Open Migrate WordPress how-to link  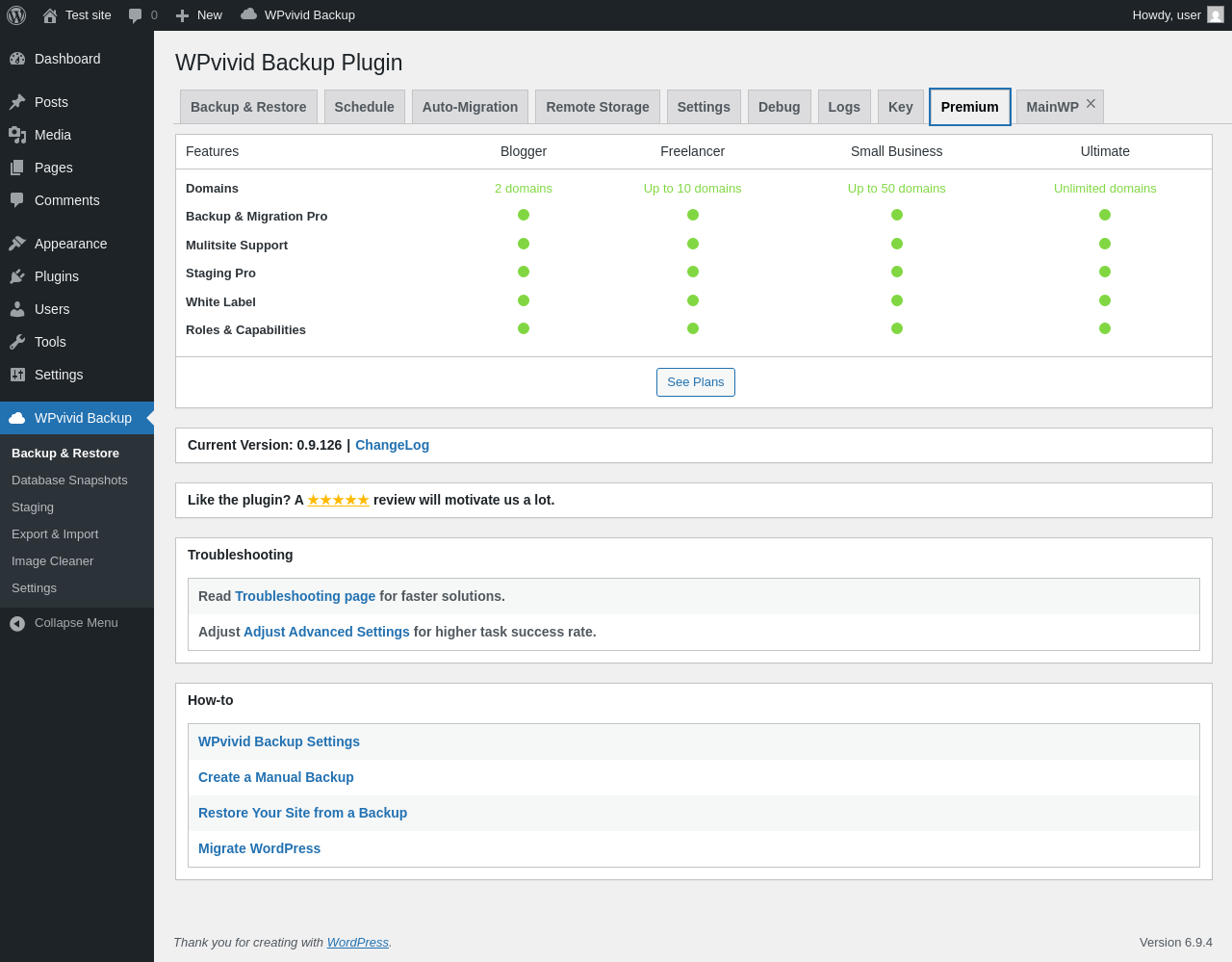[x=259, y=848]
